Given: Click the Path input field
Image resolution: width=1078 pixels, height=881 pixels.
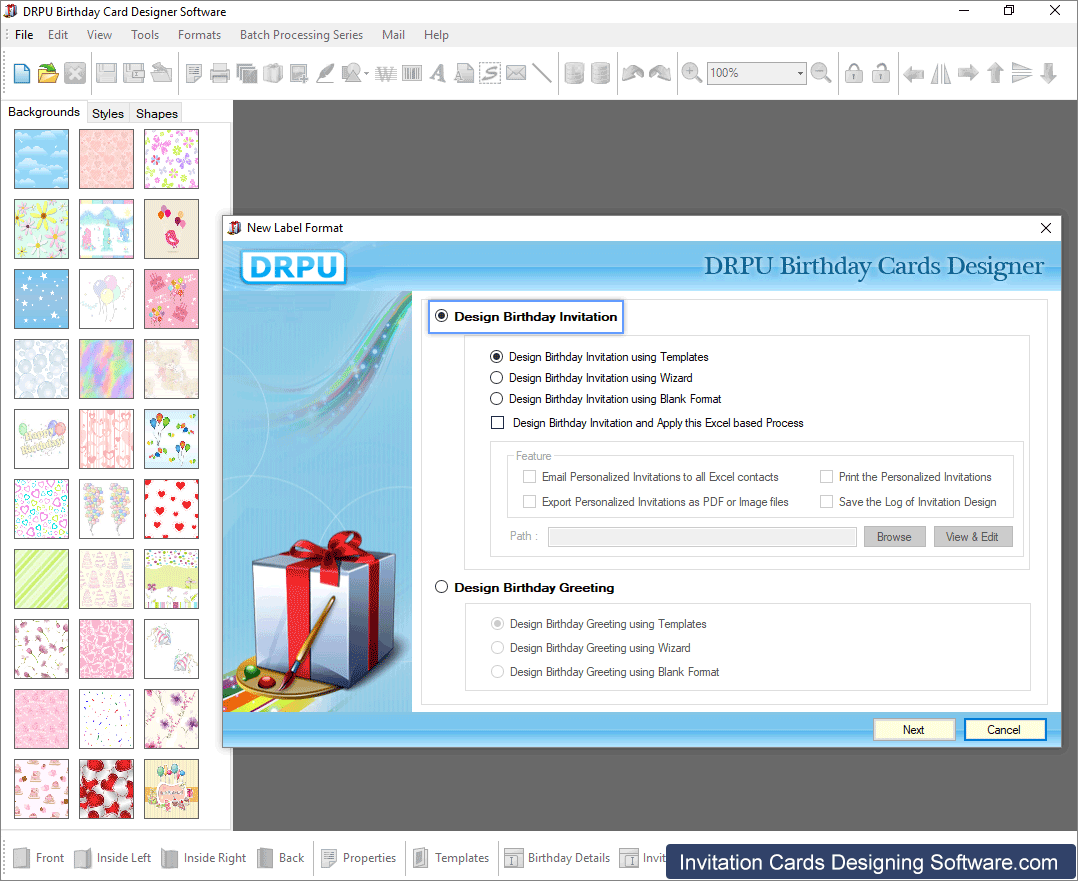Looking at the screenshot, I should [702, 536].
